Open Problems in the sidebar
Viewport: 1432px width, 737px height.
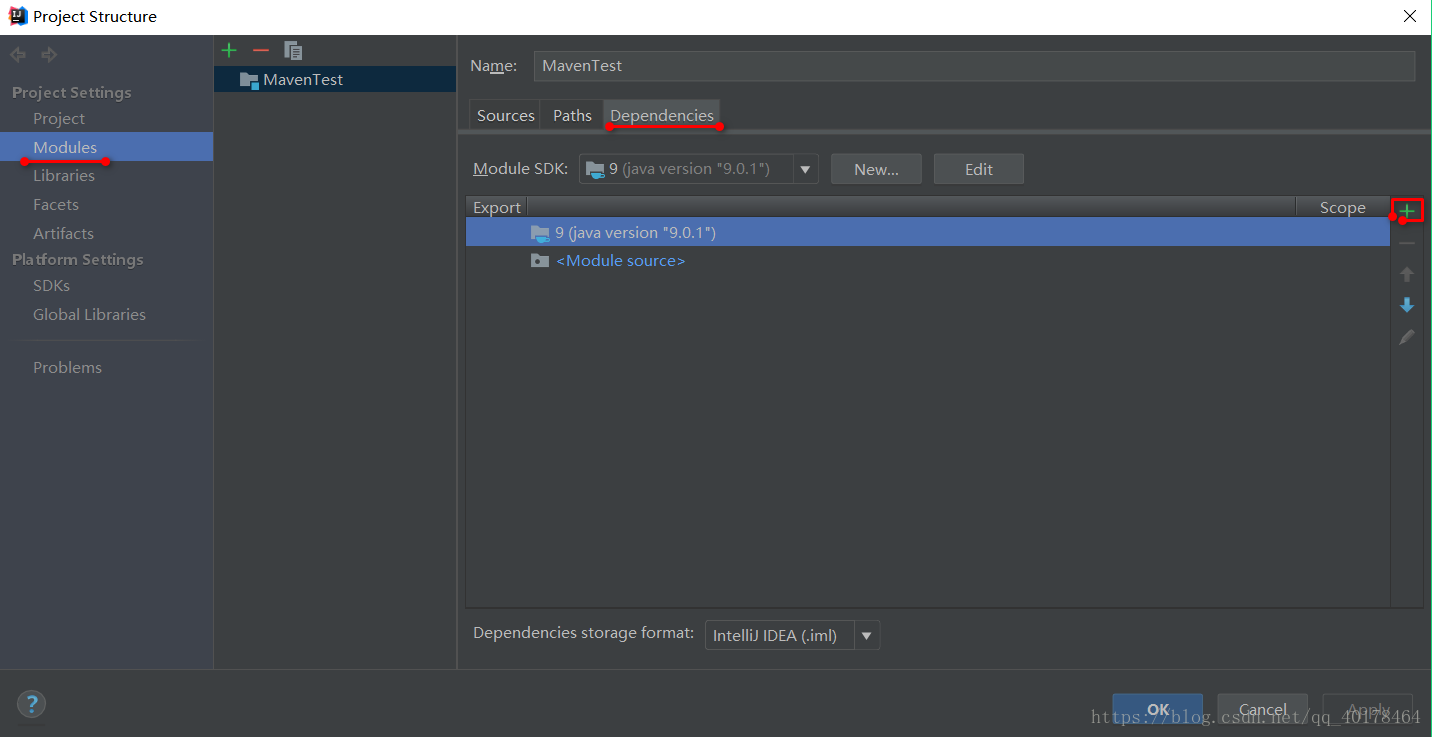[x=67, y=367]
